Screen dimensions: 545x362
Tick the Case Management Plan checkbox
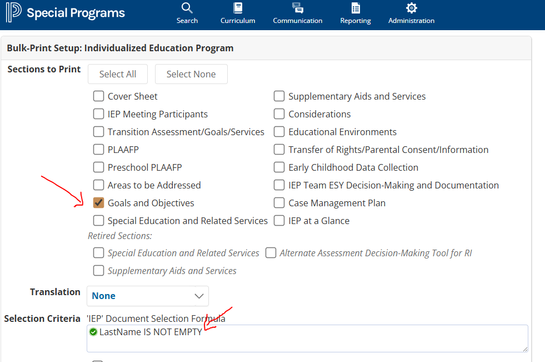279,203
